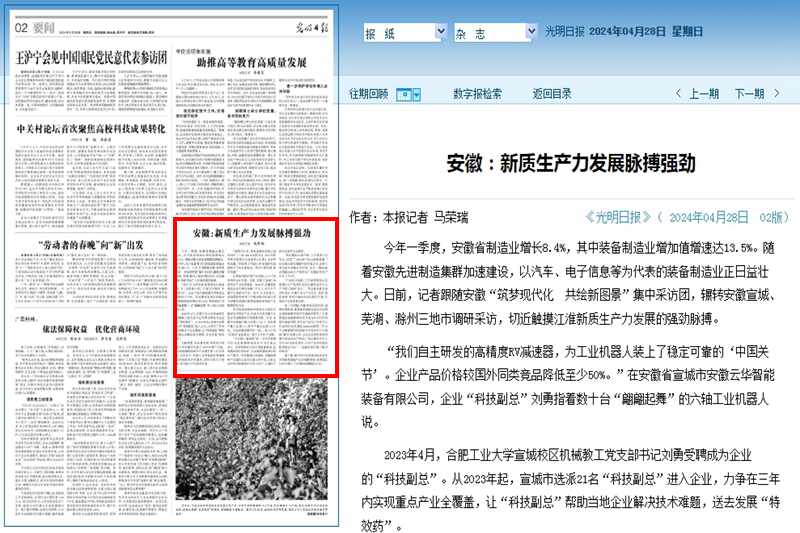The width and height of the screenshot is (800, 533).
Task: Open article 中关村论坛首次聚焦高校科技成果转化
Action: (90, 129)
